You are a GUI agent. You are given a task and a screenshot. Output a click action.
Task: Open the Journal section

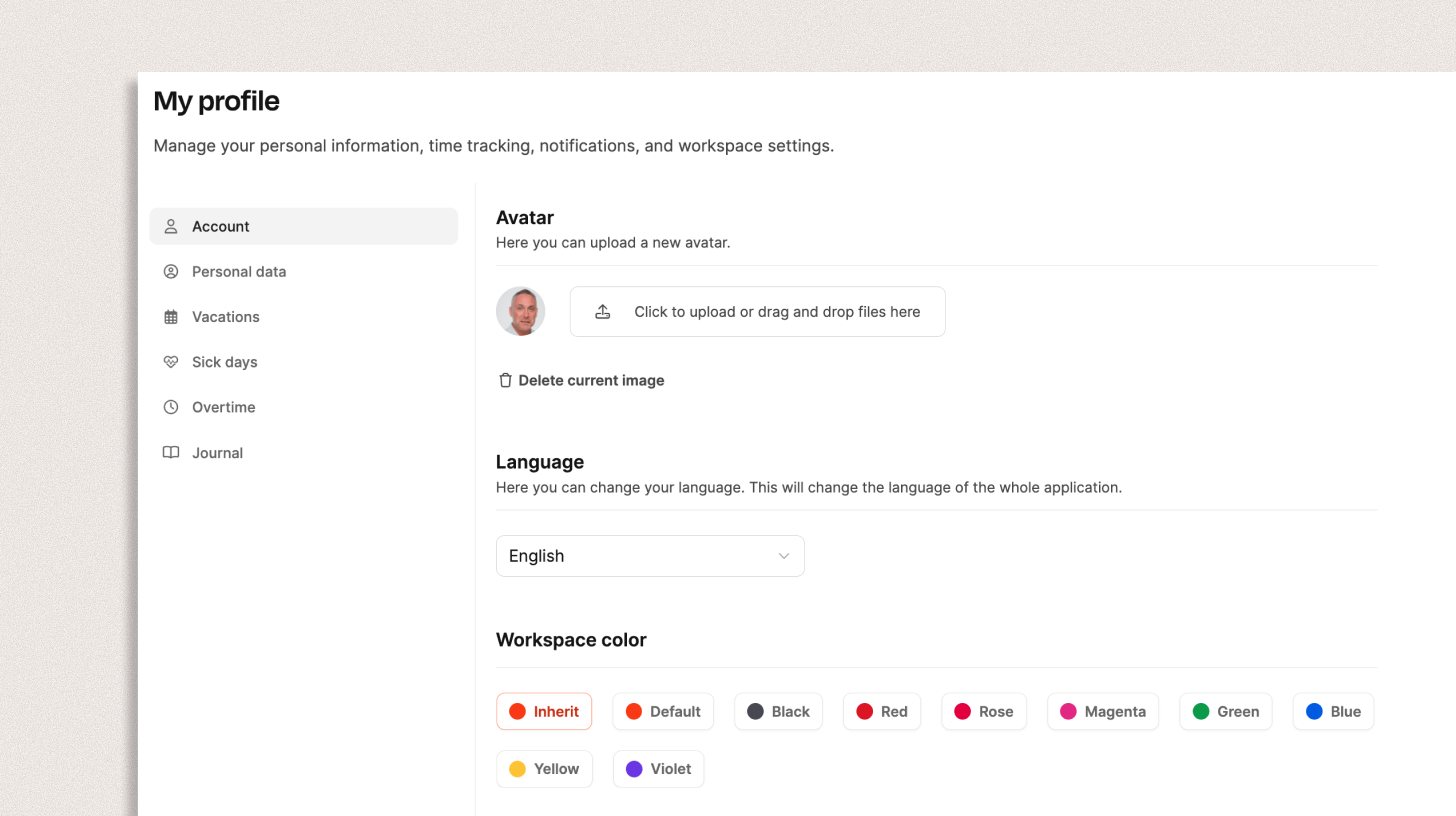[304, 453]
